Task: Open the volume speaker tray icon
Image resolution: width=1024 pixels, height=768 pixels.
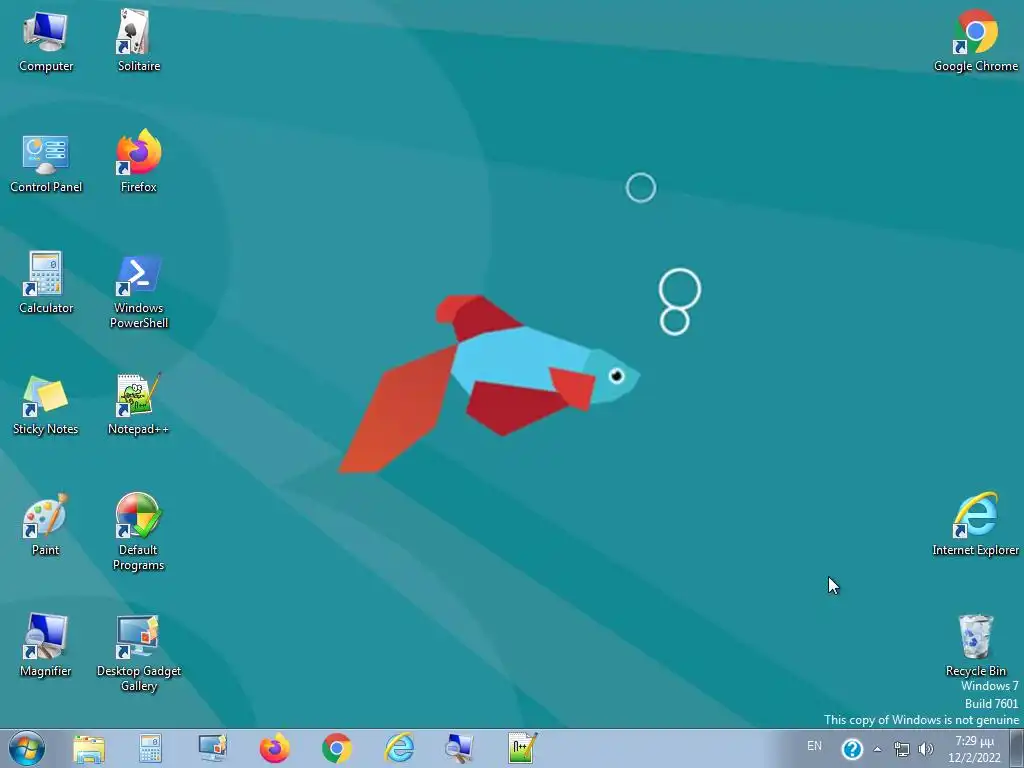Action: click(x=925, y=750)
